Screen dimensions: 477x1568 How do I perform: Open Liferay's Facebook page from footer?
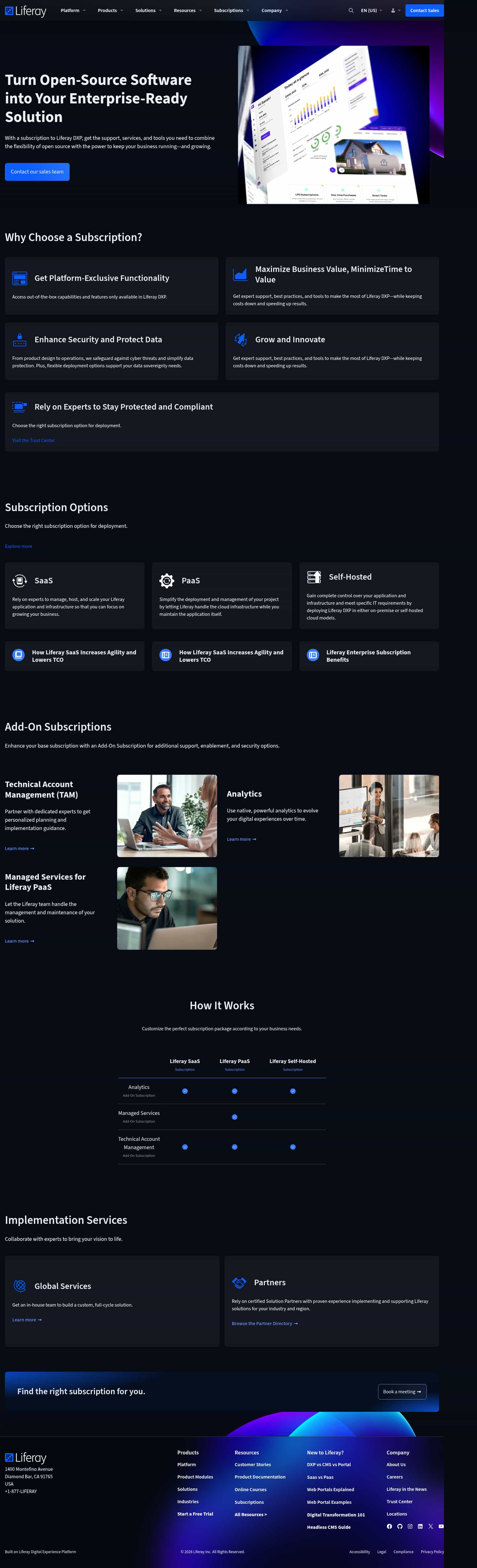[x=389, y=1526]
